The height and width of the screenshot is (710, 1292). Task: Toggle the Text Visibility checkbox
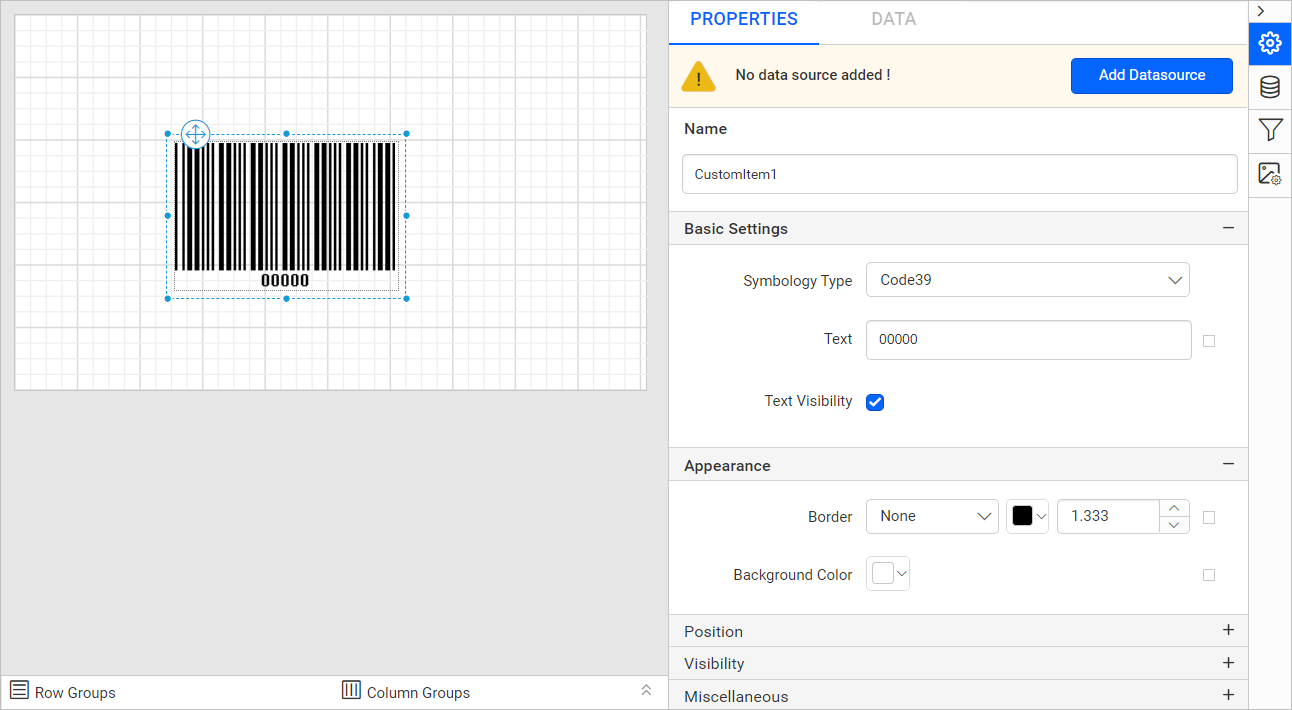pos(875,402)
